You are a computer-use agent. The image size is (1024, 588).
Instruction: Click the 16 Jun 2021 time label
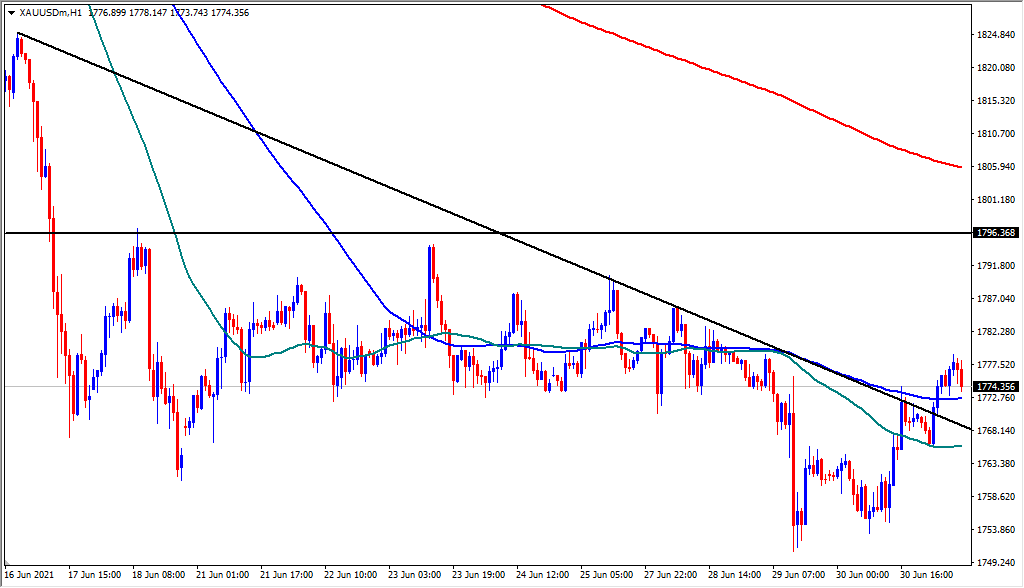point(29,575)
